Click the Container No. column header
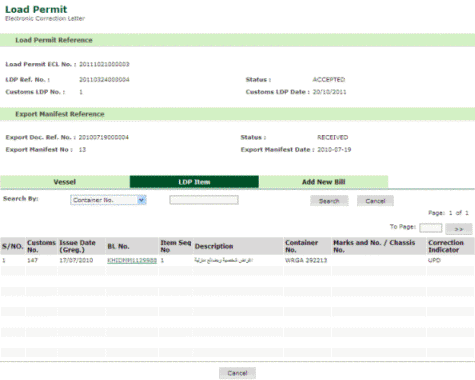 coord(307,246)
